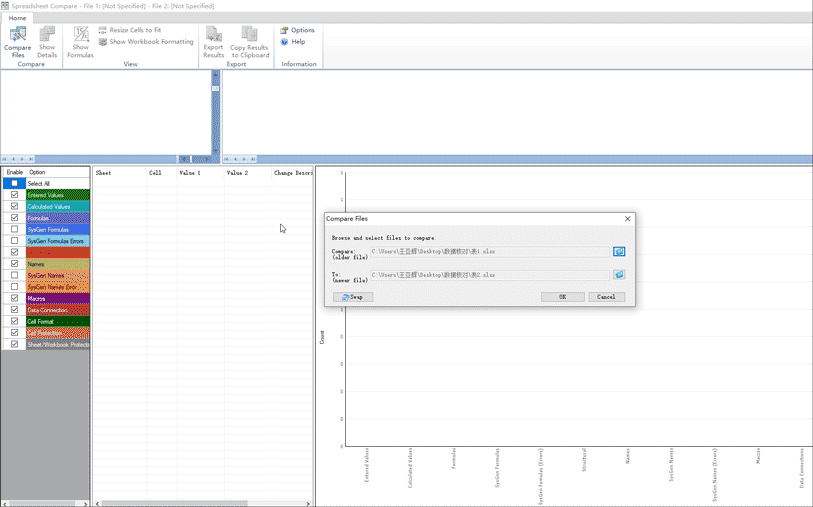Select the Home ribbon tab

tap(18, 18)
